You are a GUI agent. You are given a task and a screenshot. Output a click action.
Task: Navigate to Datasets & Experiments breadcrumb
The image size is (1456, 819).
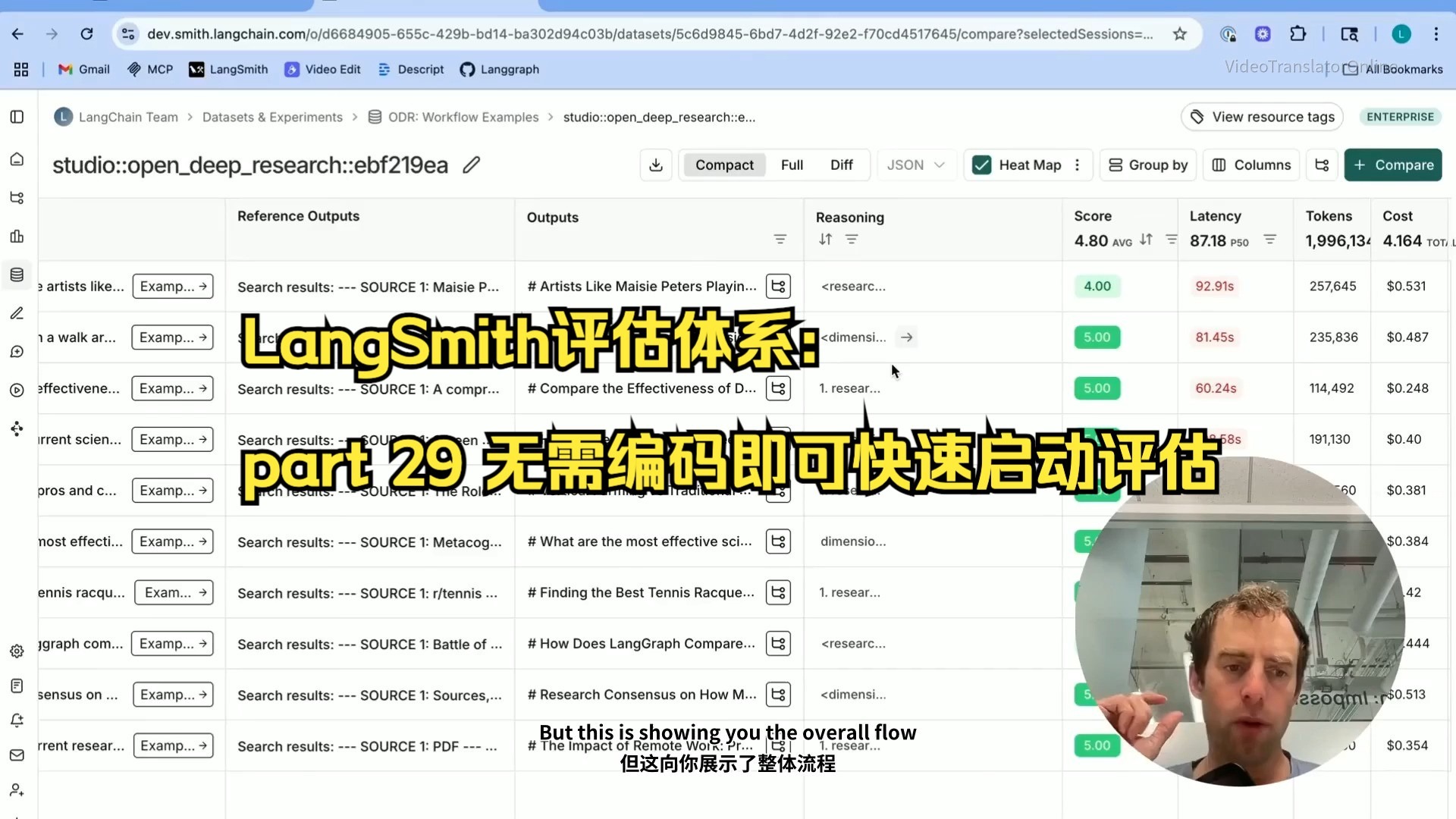point(272,117)
